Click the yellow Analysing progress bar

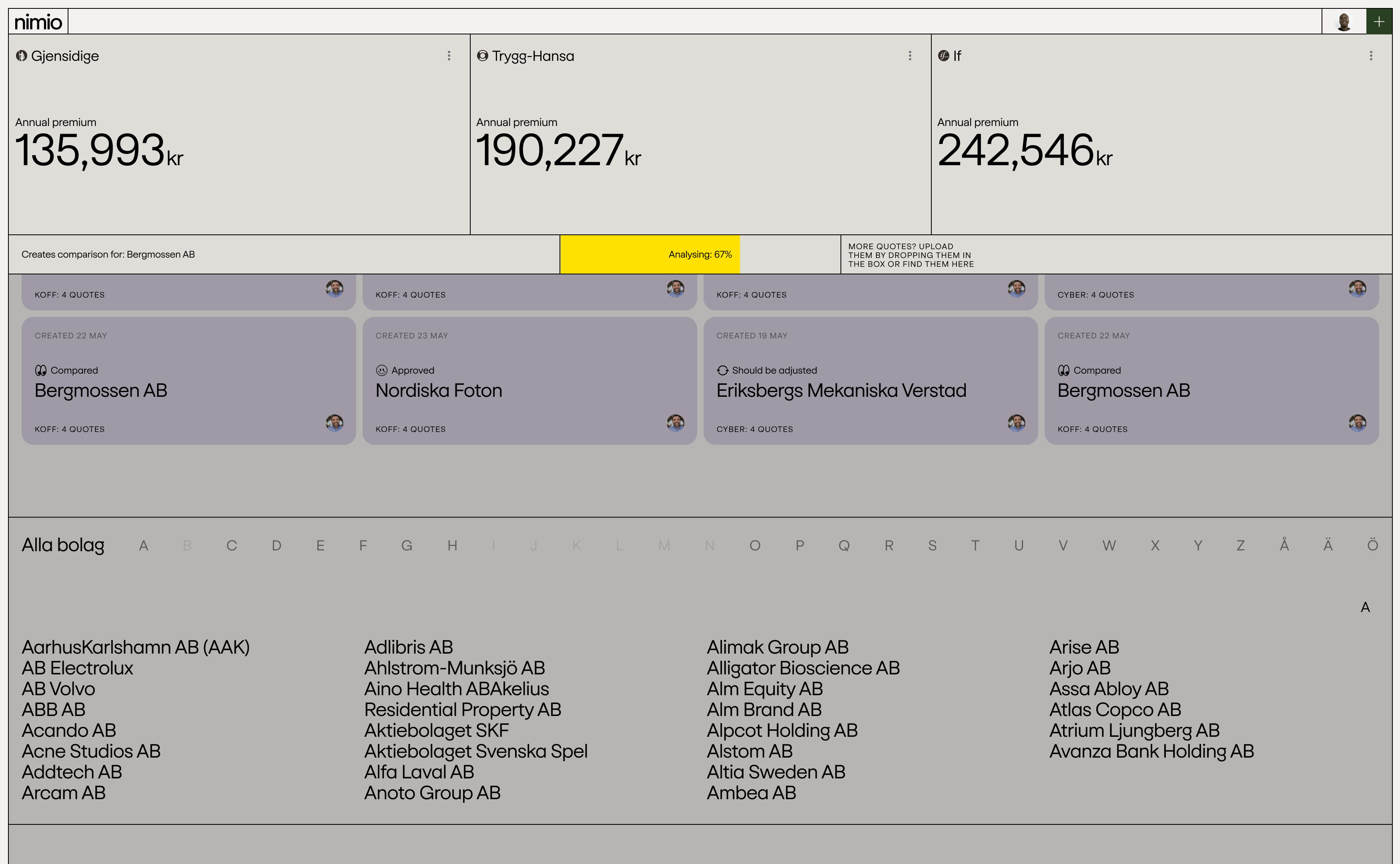[650, 254]
